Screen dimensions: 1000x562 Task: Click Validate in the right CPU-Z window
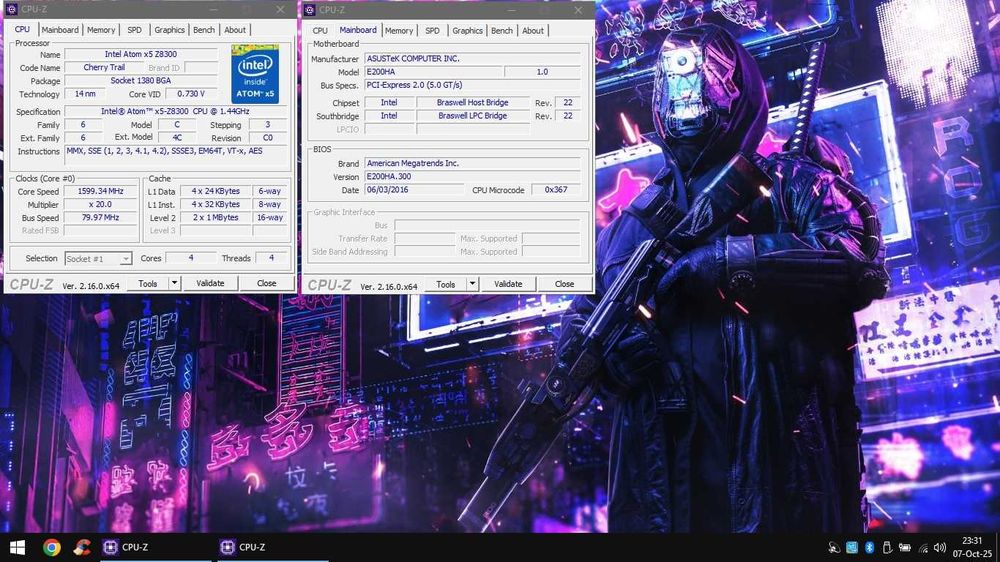click(x=508, y=284)
